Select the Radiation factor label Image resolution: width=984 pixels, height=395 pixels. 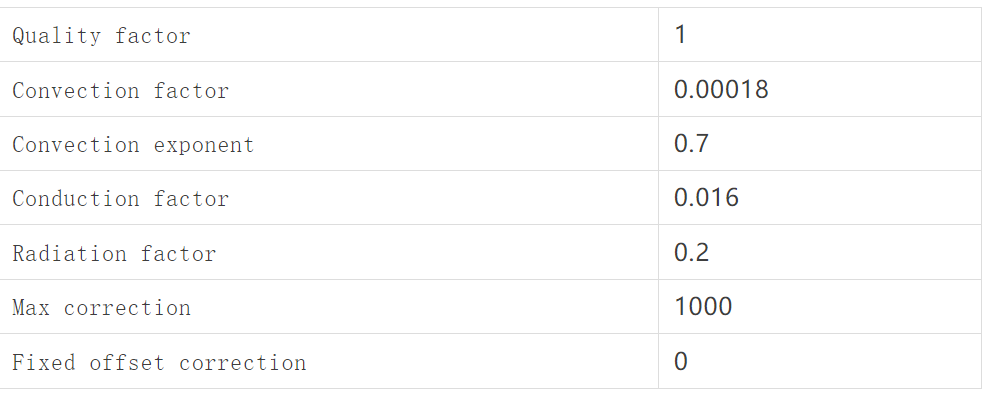tap(114, 254)
